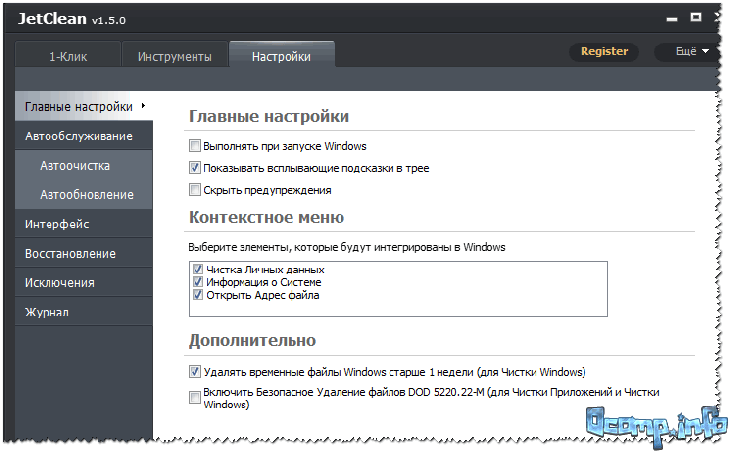This screenshot has width=730, height=451.
Task: Open Автообслуживание settings section
Action: point(84,136)
